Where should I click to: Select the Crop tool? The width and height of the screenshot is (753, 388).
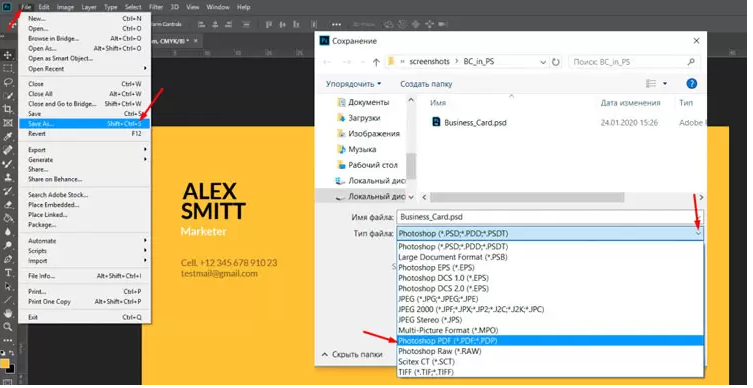[8, 109]
